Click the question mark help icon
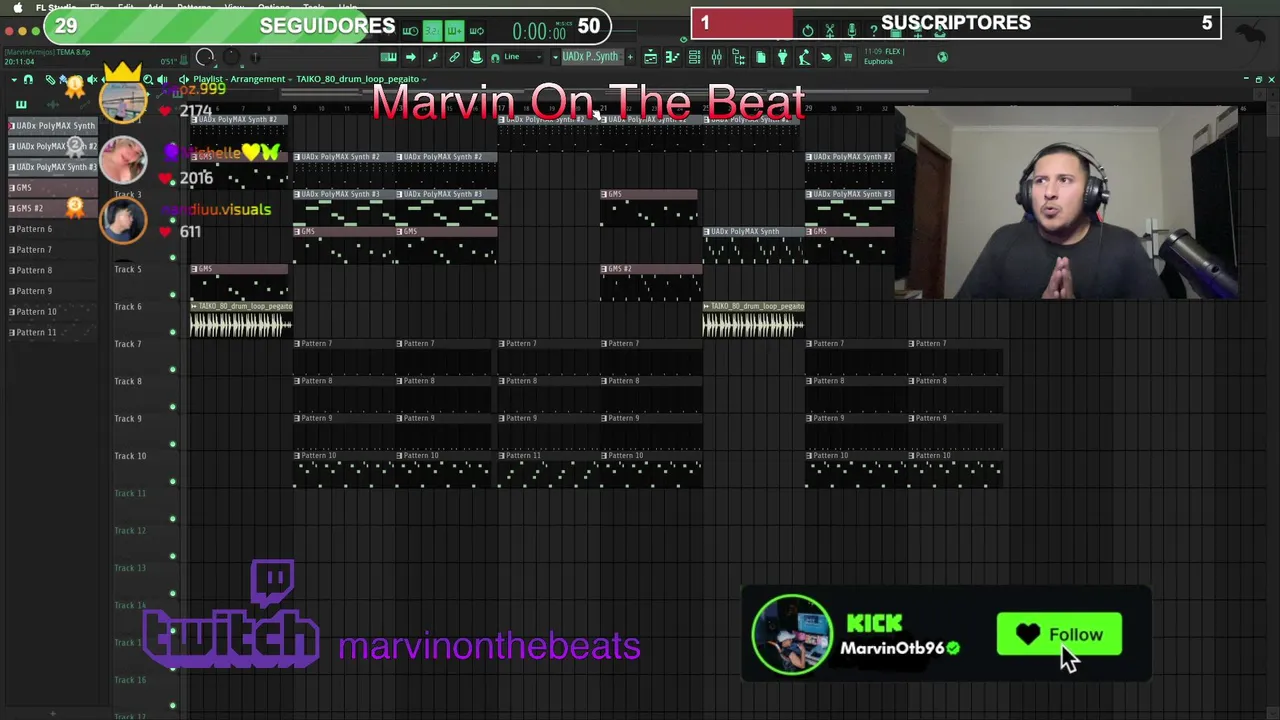Screen dimensions: 1280x720 click(873, 32)
